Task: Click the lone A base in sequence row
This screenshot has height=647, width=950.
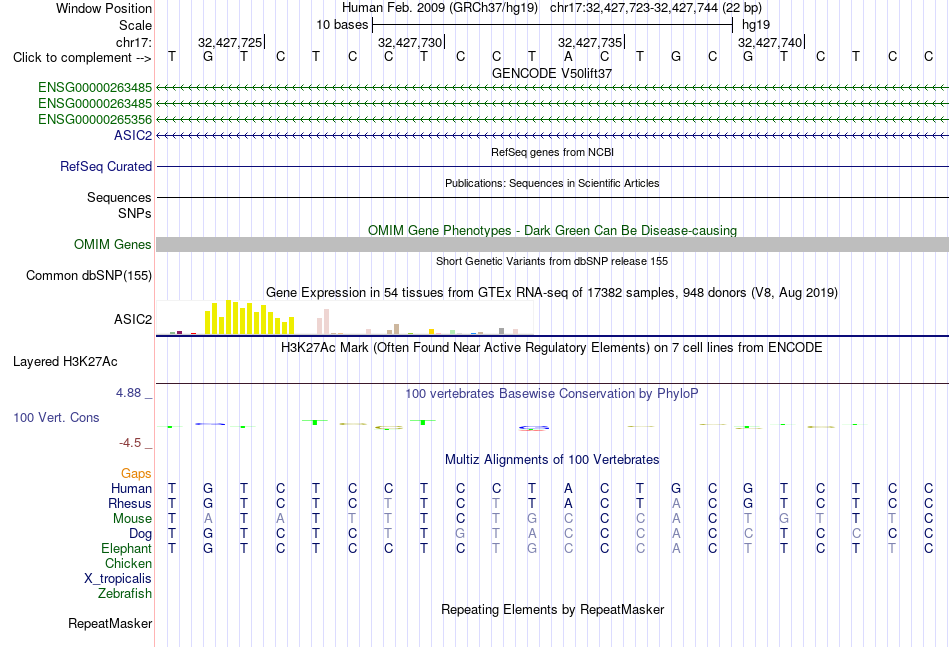Action: click(x=568, y=56)
